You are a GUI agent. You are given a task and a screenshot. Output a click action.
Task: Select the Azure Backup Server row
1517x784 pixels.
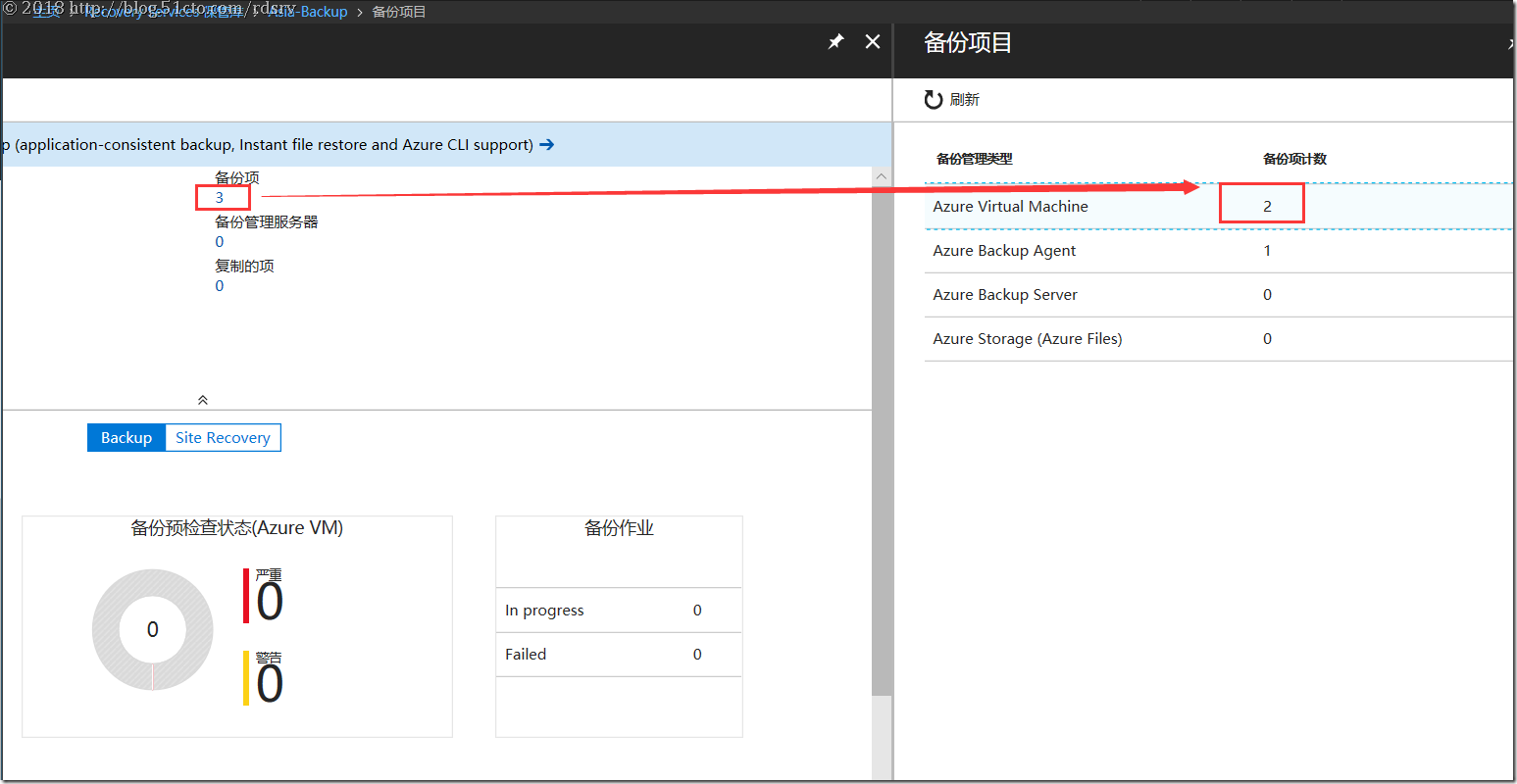[1219, 295]
